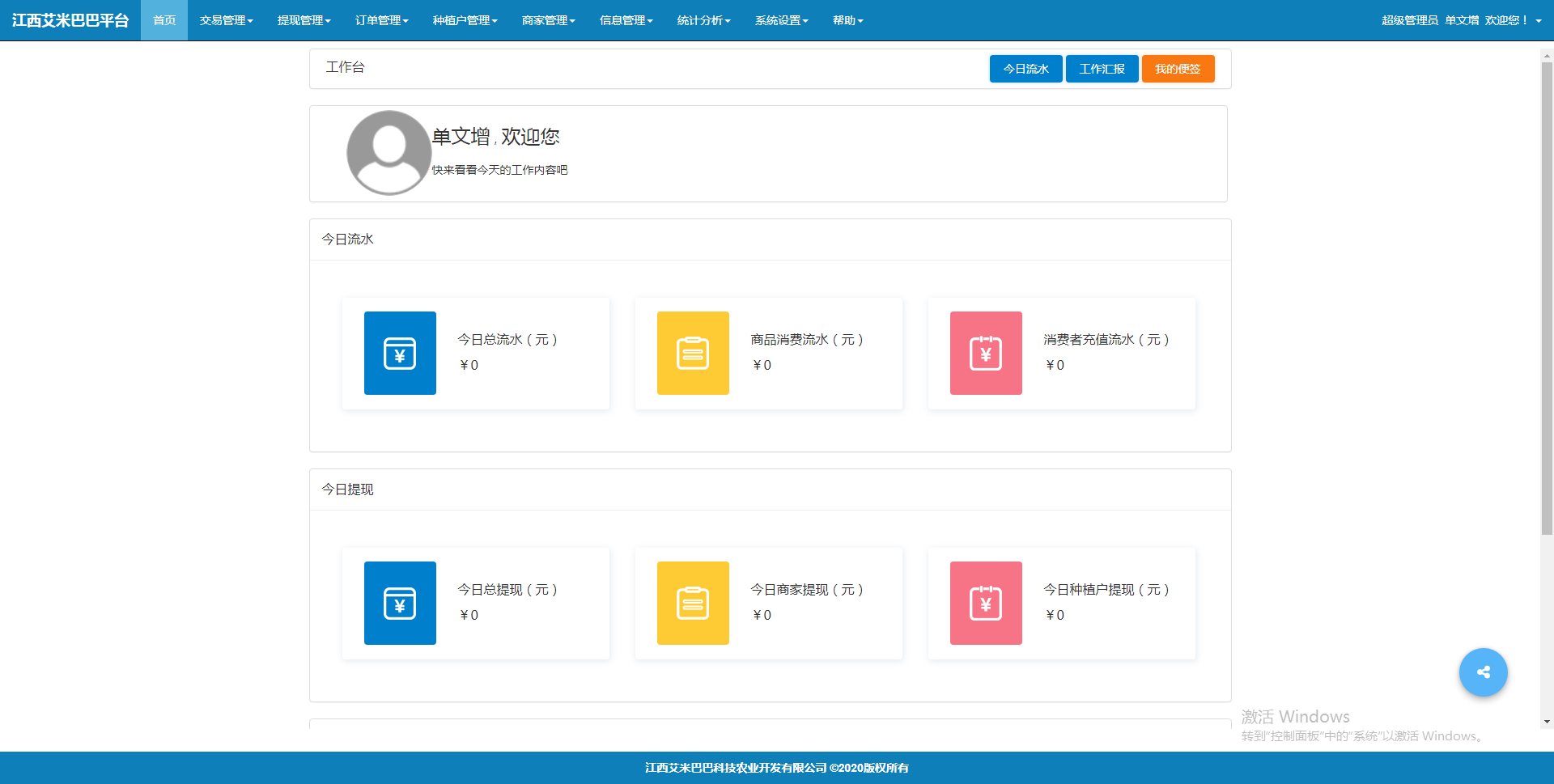Click the yellow clipboard icon for 商品消费流水
This screenshot has width=1554, height=784.
click(x=693, y=353)
